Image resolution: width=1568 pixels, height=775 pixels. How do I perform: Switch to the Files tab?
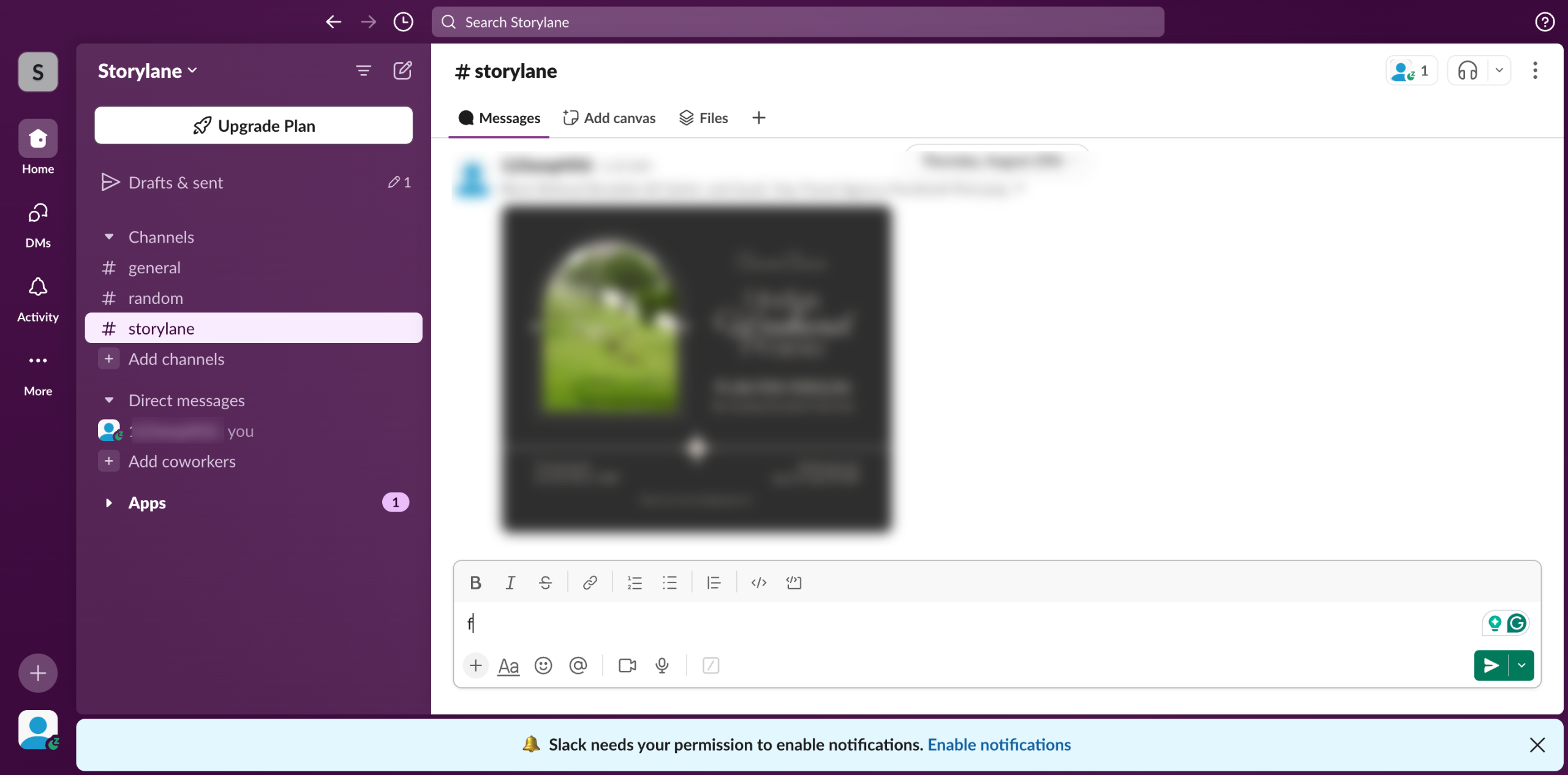pyautogui.click(x=704, y=118)
